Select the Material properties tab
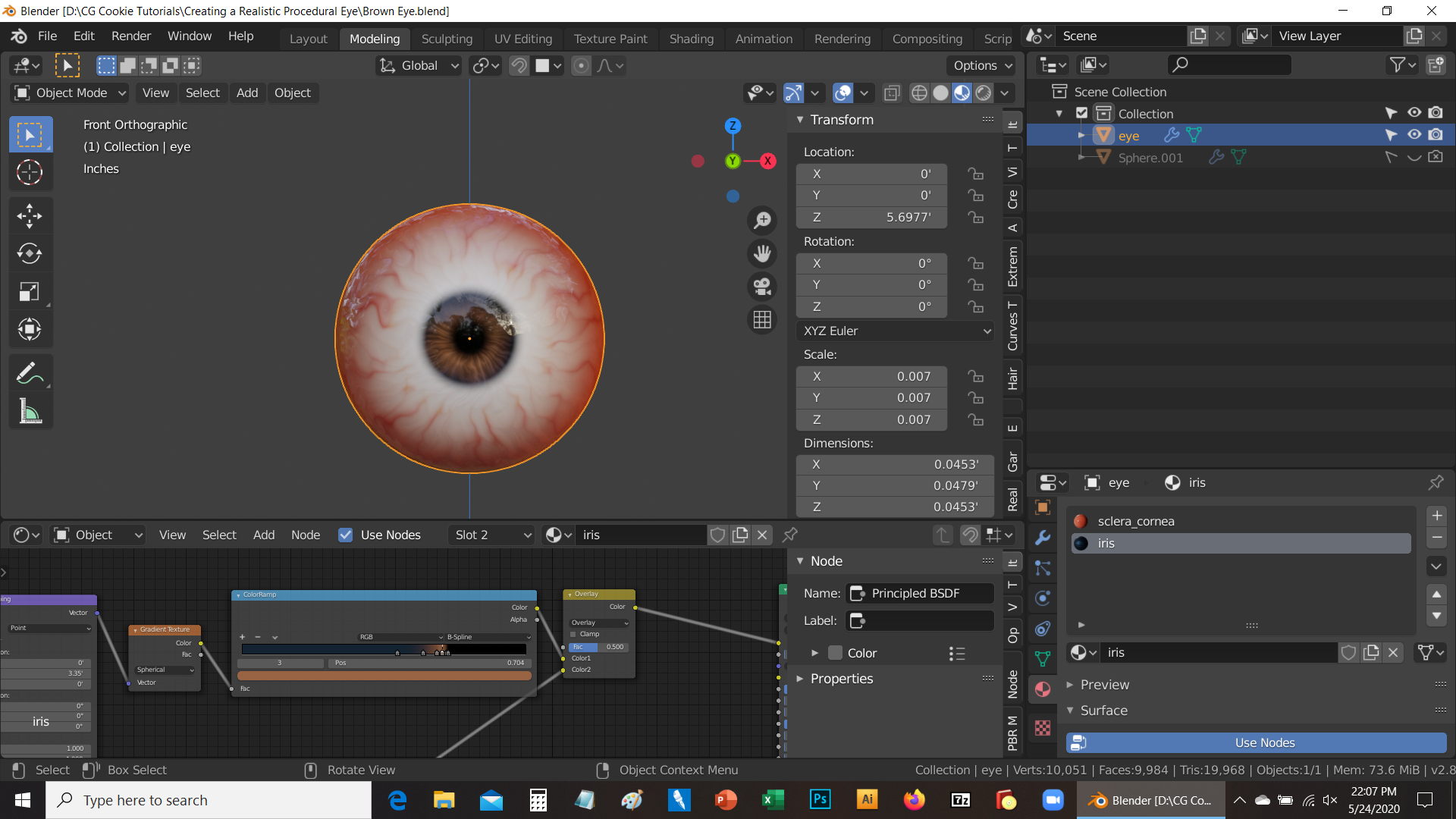 point(1043,687)
